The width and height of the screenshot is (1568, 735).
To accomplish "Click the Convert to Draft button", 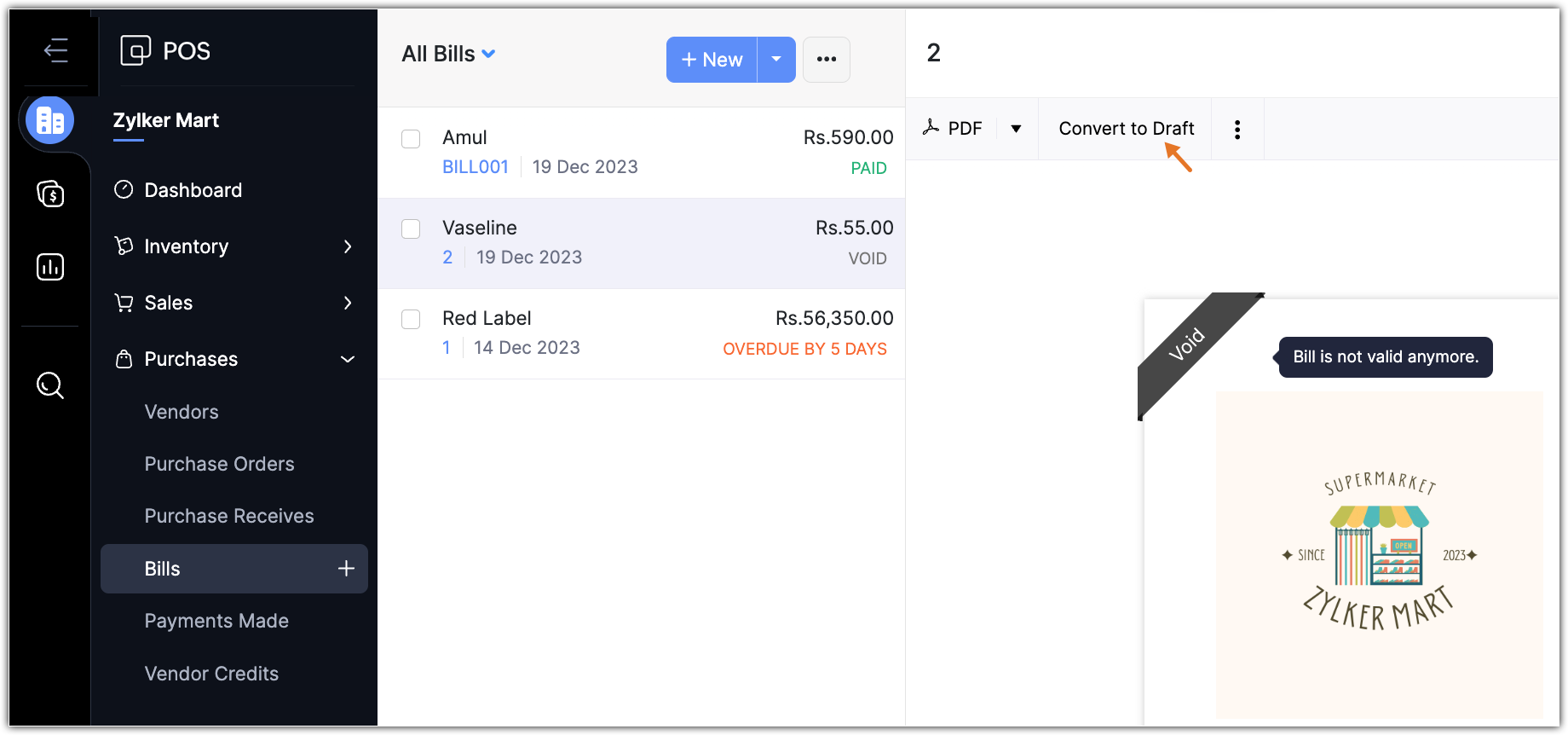I will click(1126, 129).
